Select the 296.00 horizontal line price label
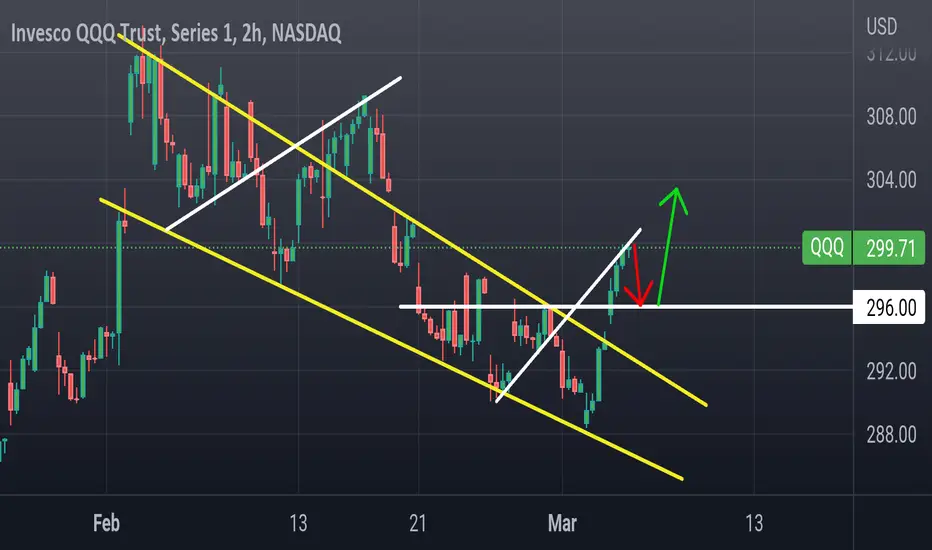932x550 pixels. pyautogui.click(x=889, y=307)
